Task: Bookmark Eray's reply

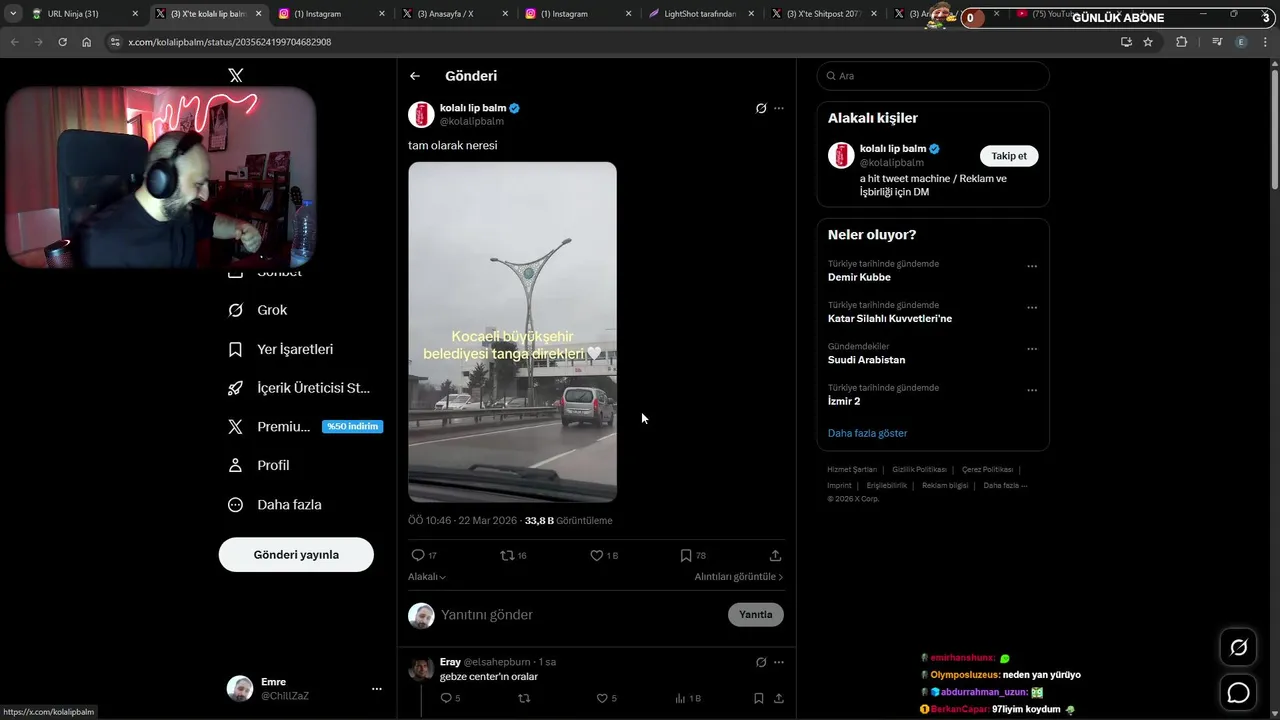Action: pyautogui.click(x=759, y=698)
